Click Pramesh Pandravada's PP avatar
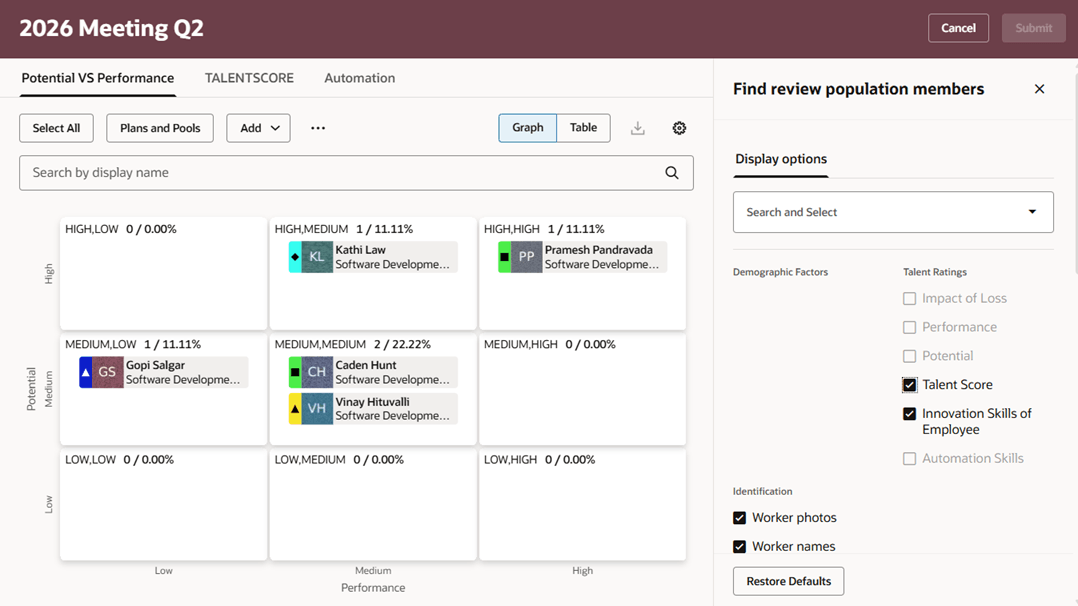Screen dimensions: 1078x606 pos(527,257)
